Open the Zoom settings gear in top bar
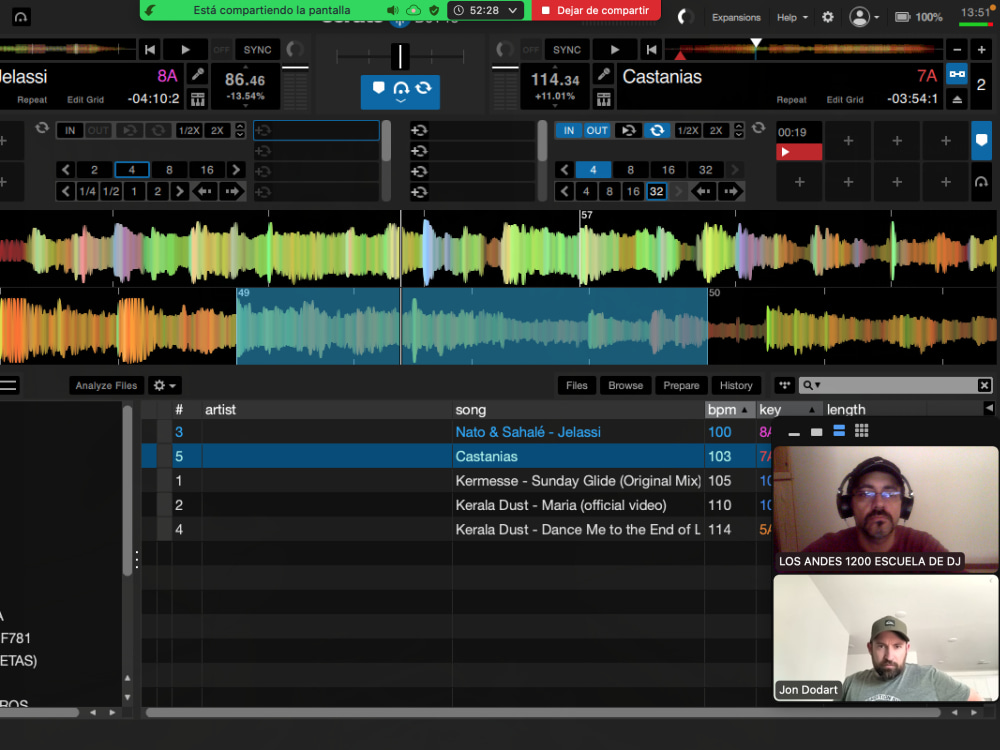The width and height of the screenshot is (1000, 750). pyautogui.click(x=828, y=17)
